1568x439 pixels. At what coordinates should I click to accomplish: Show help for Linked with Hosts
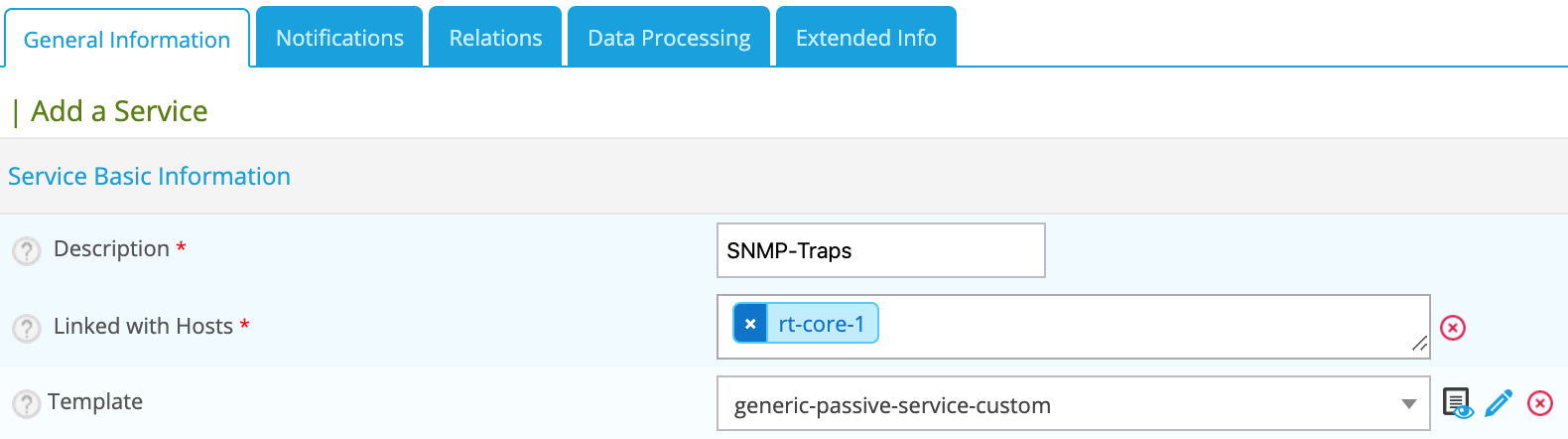[27, 328]
